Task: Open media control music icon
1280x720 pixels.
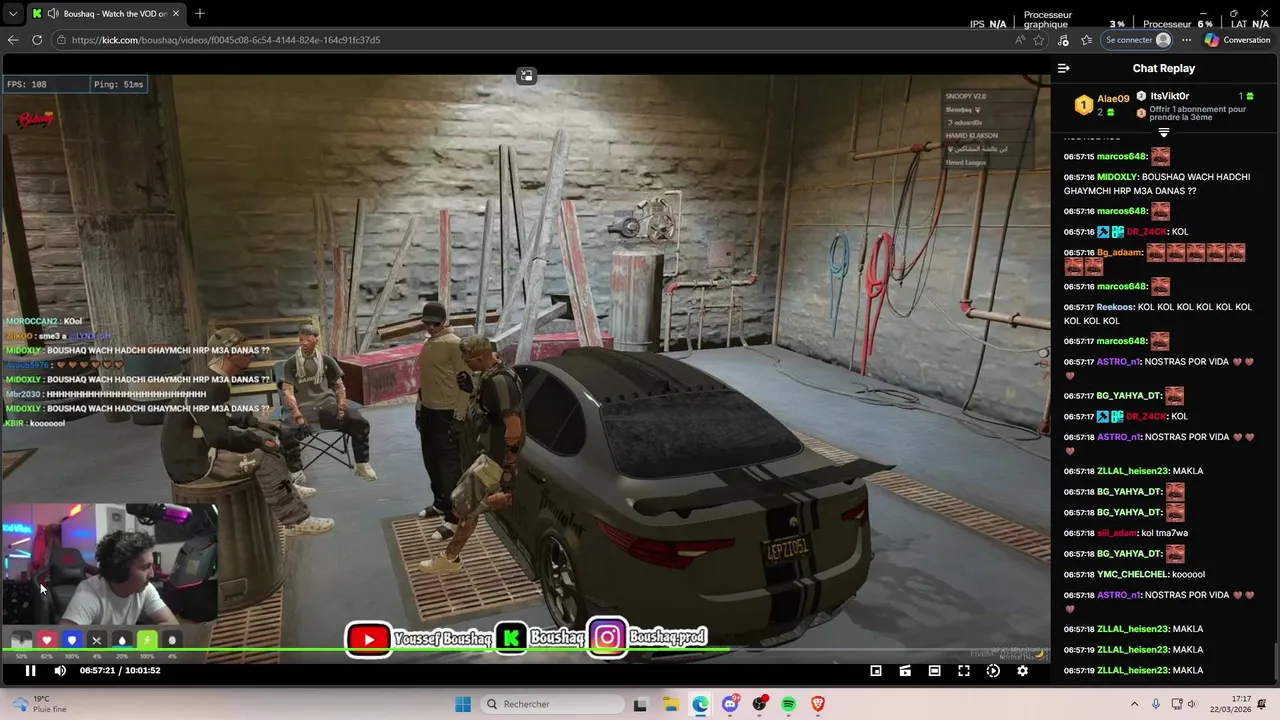Action: point(1063,40)
